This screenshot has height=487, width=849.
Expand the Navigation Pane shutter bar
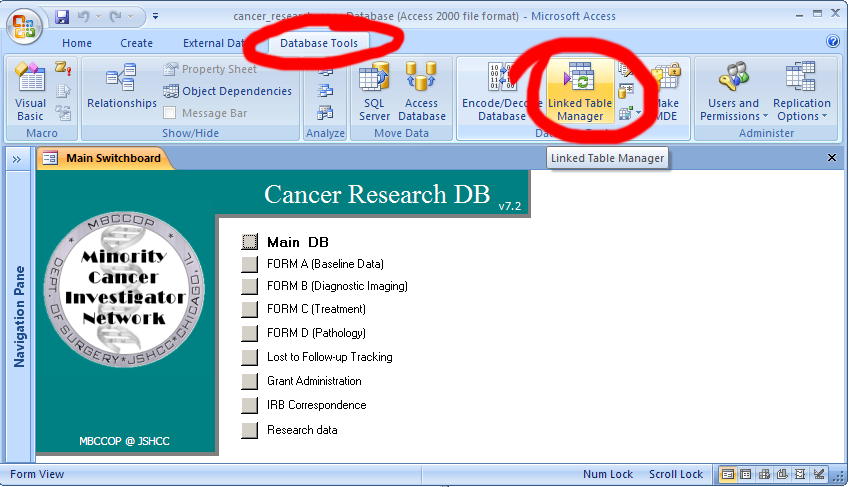(x=17, y=159)
